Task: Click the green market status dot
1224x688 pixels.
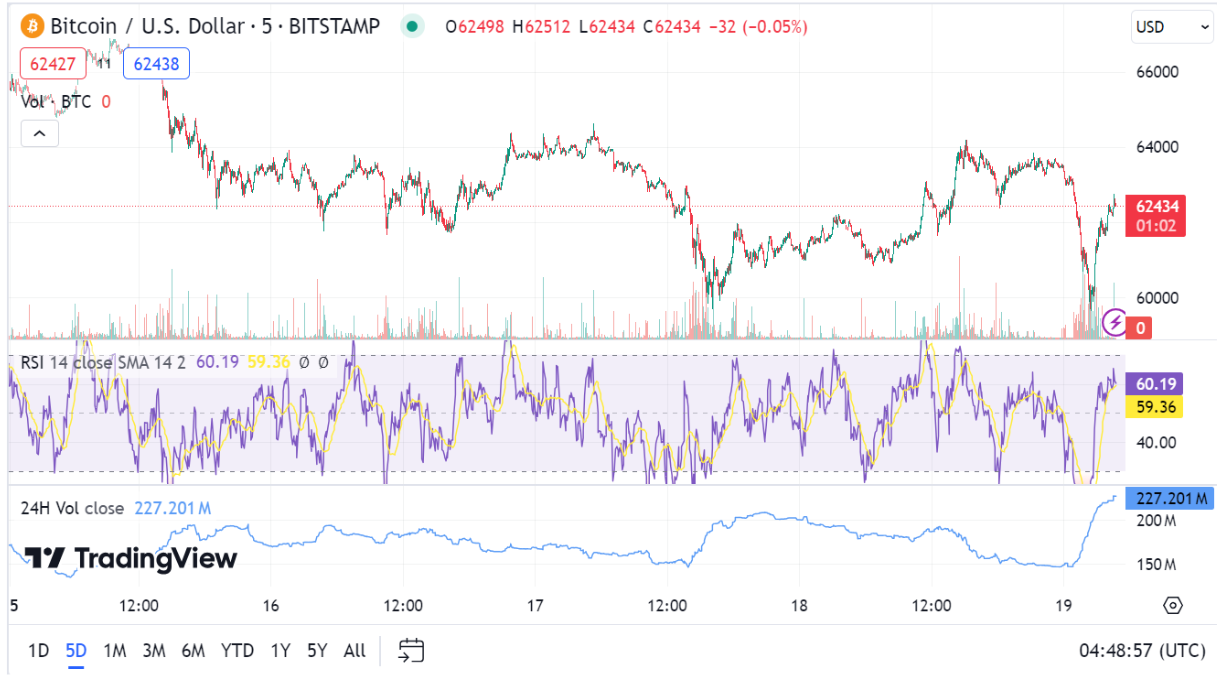Action: point(412,26)
